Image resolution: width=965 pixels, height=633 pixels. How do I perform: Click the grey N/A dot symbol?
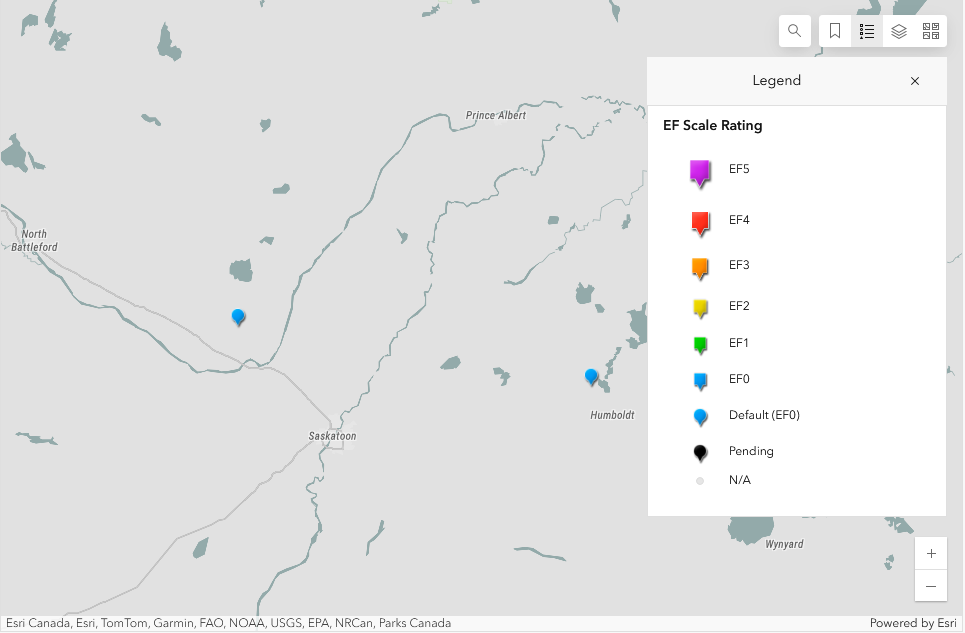700,481
